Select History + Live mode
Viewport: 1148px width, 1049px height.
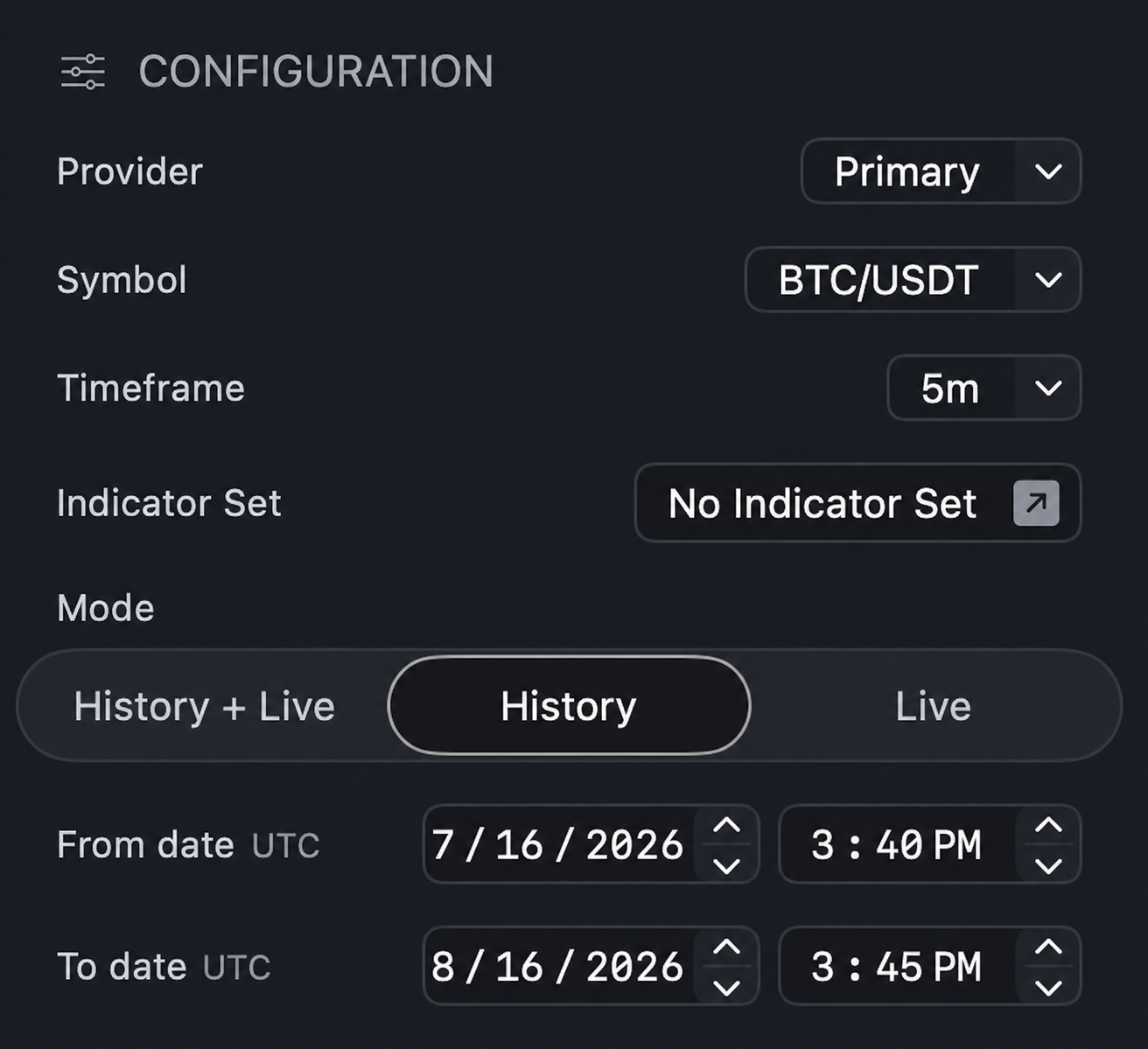click(x=204, y=706)
